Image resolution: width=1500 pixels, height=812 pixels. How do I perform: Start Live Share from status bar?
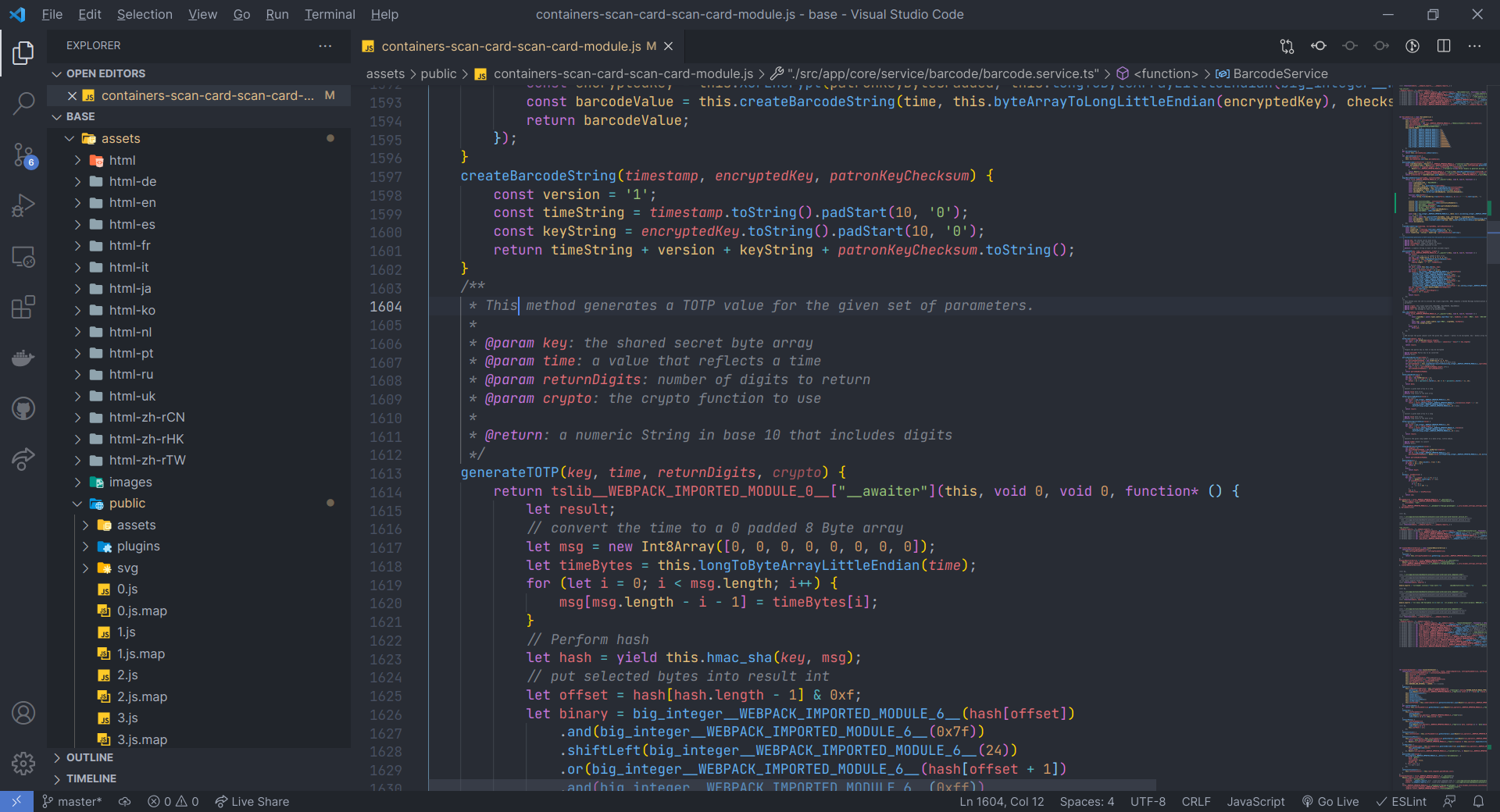(x=252, y=802)
